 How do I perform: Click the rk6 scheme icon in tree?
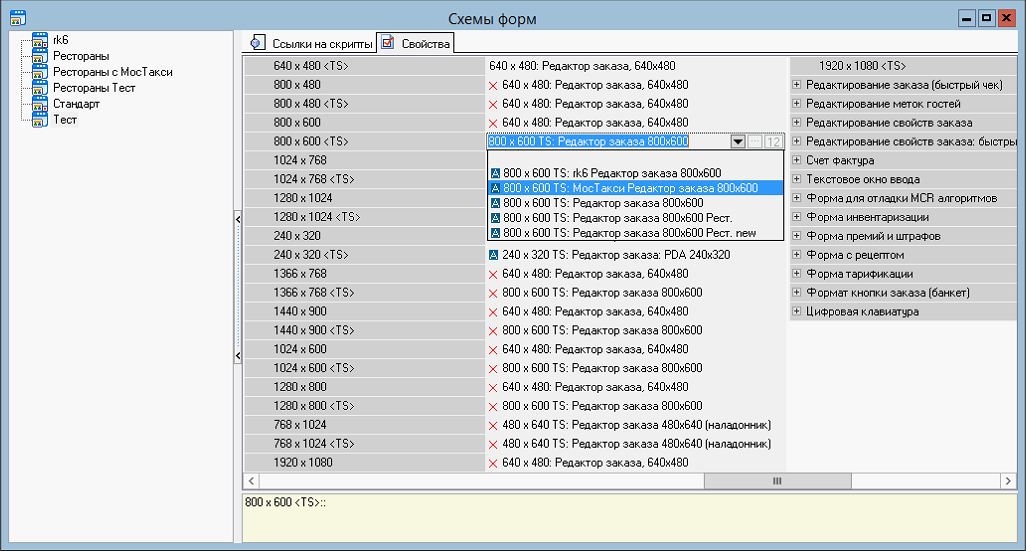(40, 40)
